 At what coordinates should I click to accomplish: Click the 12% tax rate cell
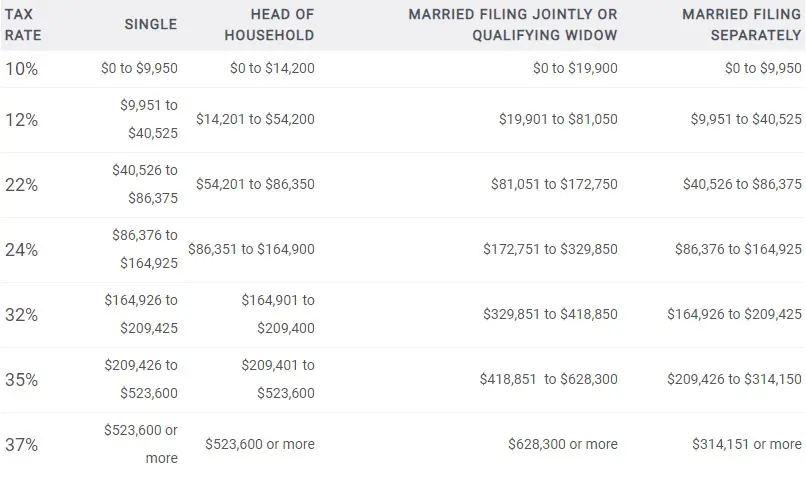coord(22,120)
